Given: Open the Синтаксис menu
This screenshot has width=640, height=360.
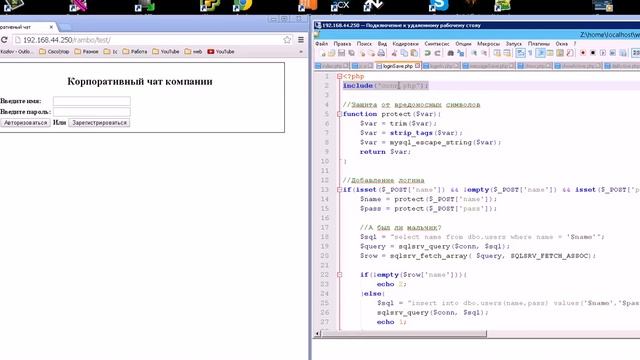Looking at the screenshot, I should coord(437,44).
